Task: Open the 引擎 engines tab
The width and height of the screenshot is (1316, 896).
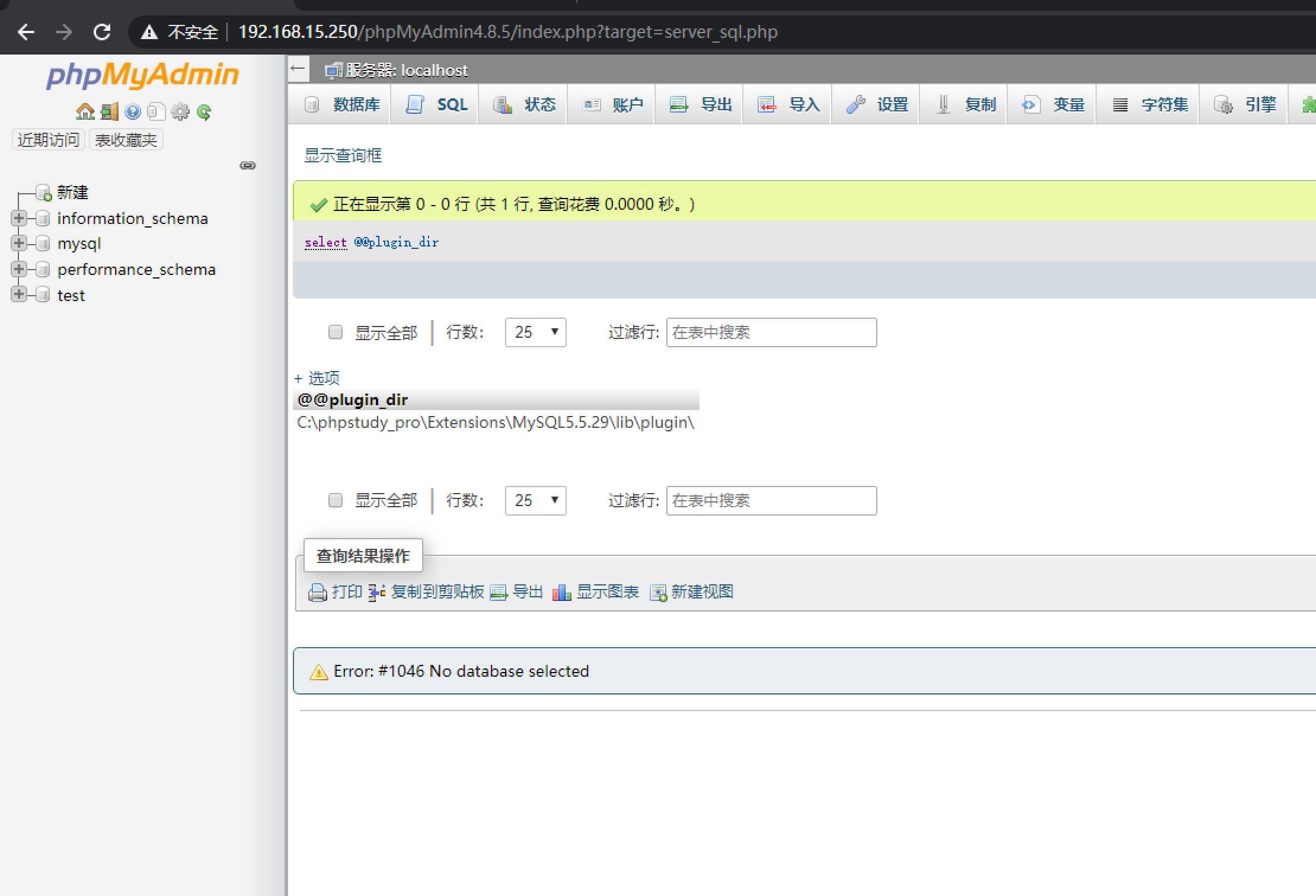Action: point(1244,105)
